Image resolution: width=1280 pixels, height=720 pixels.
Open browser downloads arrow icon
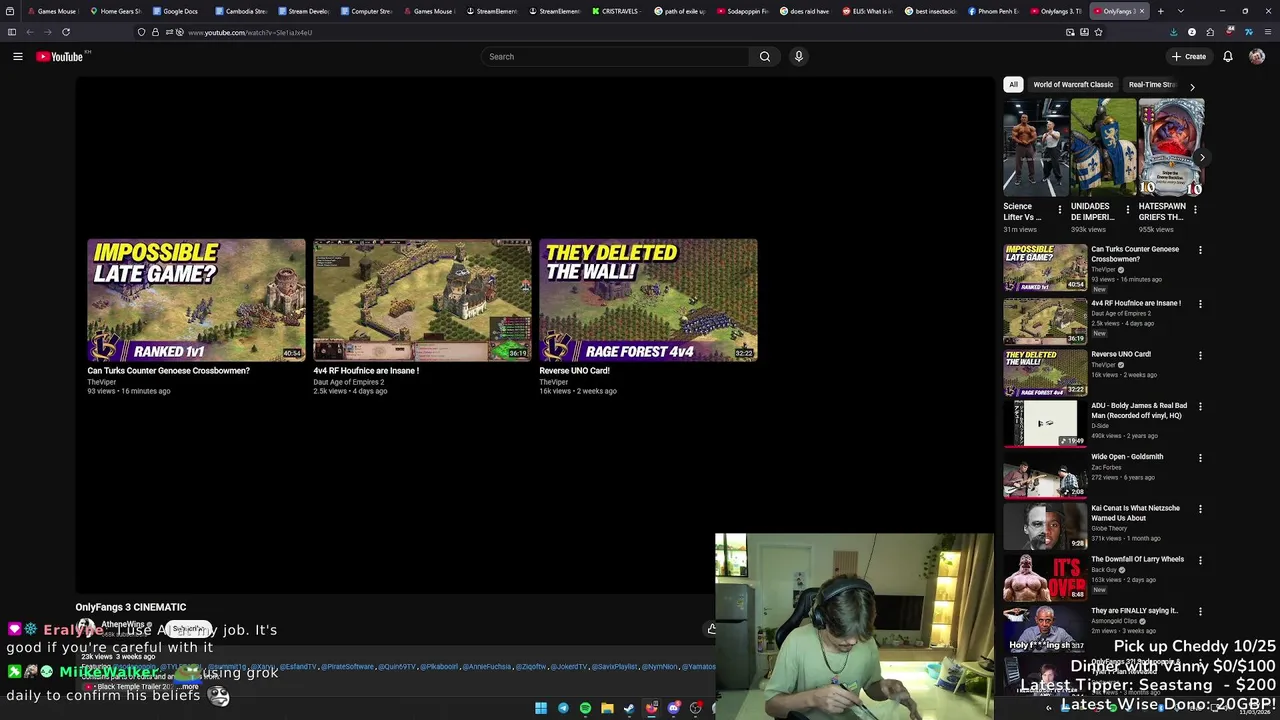click(1173, 32)
